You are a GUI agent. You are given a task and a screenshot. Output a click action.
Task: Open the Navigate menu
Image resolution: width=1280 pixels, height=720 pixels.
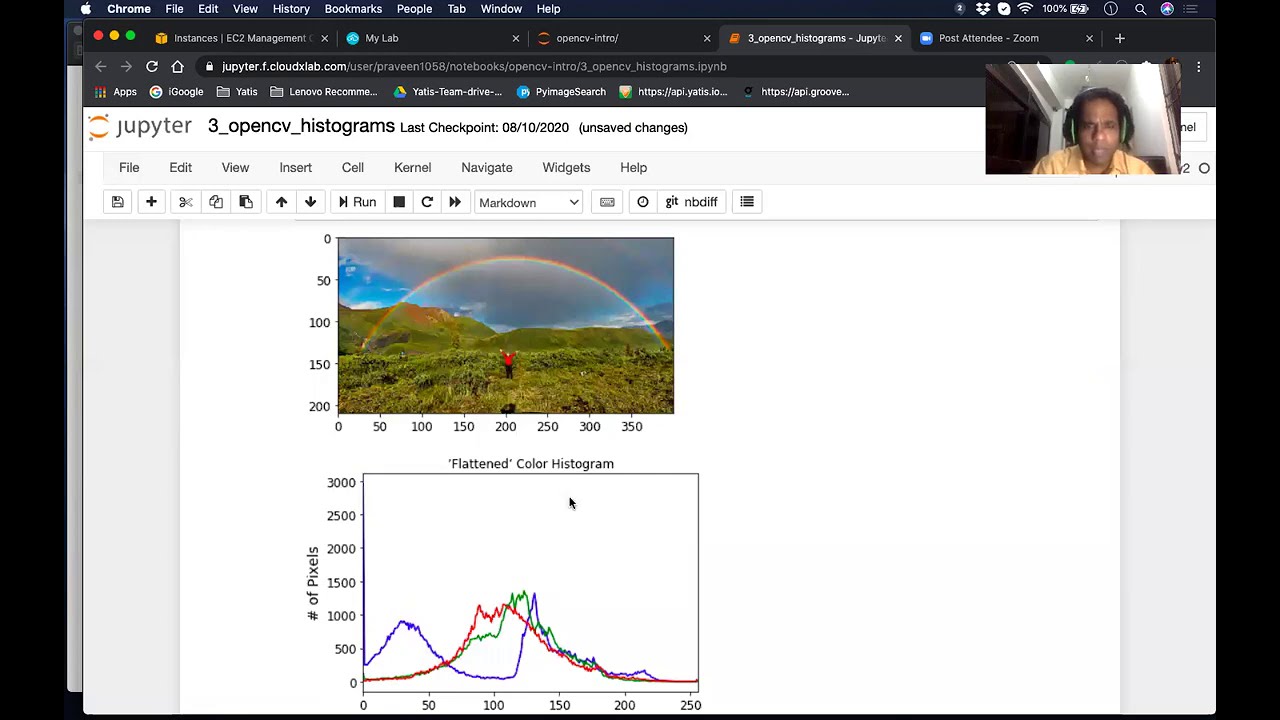pos(487,168)
